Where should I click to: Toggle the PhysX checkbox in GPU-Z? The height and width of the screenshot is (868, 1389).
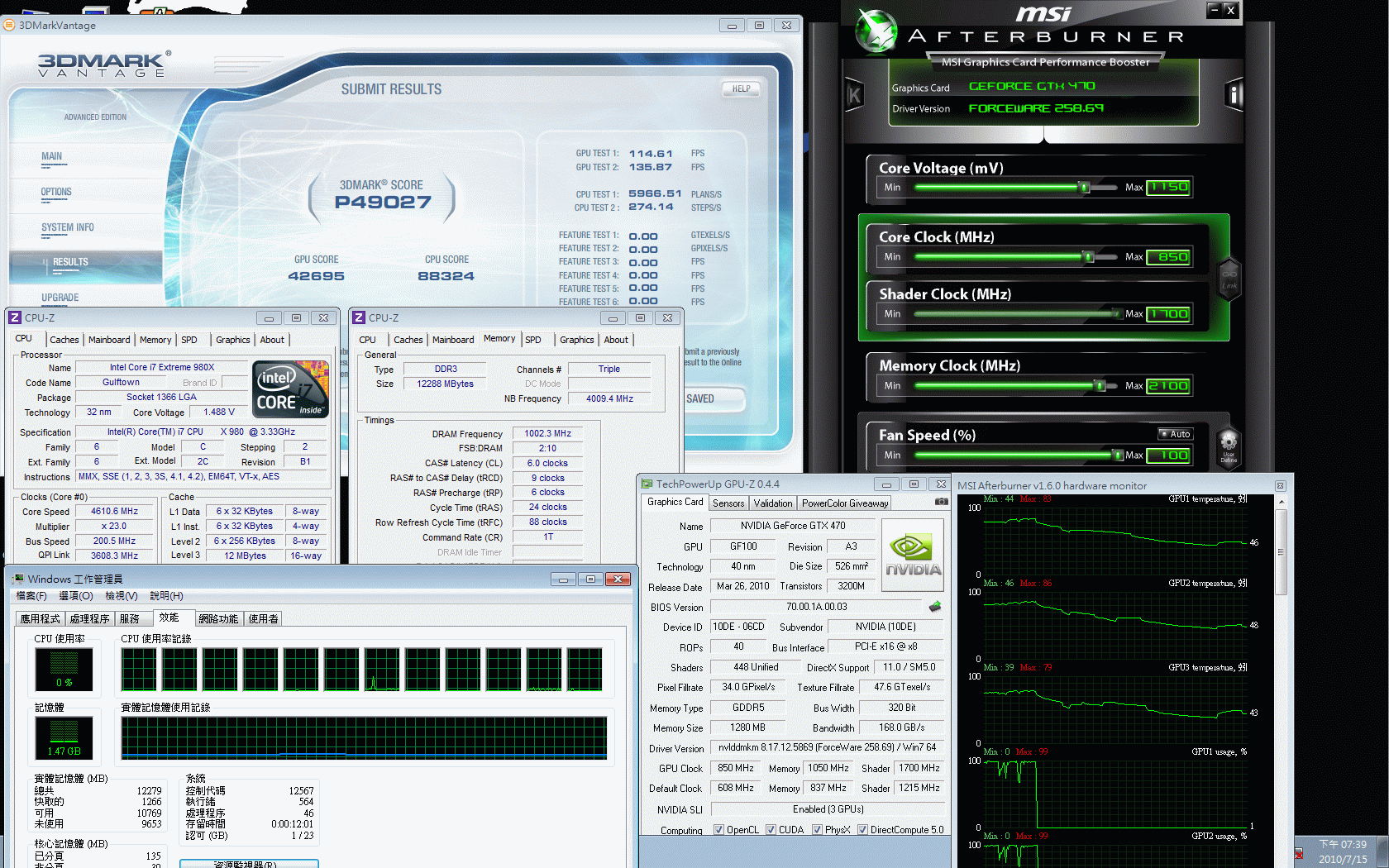[817, 830]
